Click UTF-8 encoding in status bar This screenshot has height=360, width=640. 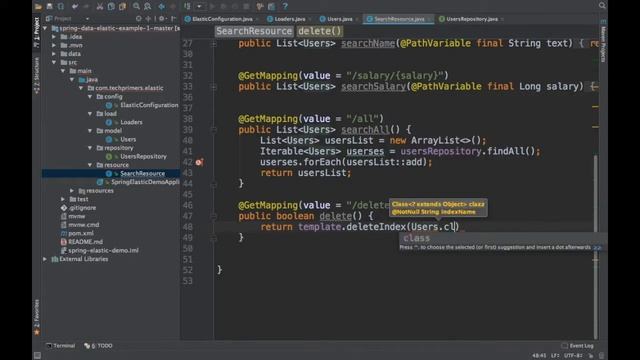[573, 356]
